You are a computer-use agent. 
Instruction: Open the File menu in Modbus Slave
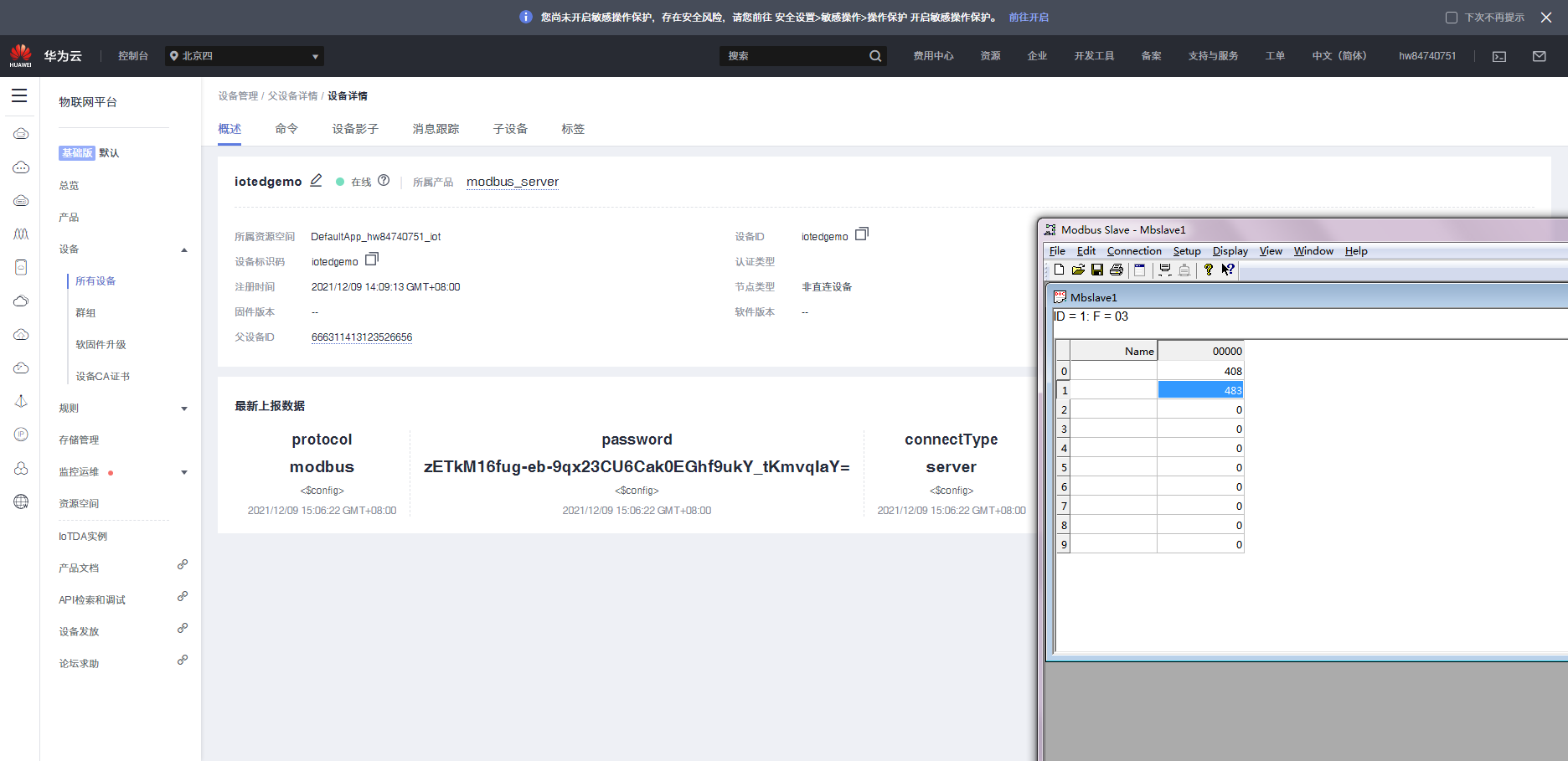coord(1057,251)
